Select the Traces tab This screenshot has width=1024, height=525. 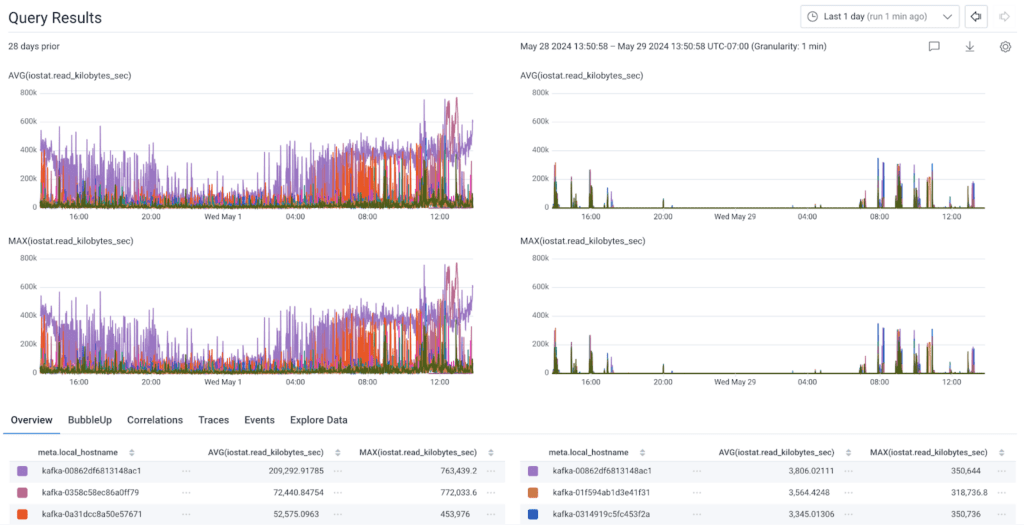point(213,420)
